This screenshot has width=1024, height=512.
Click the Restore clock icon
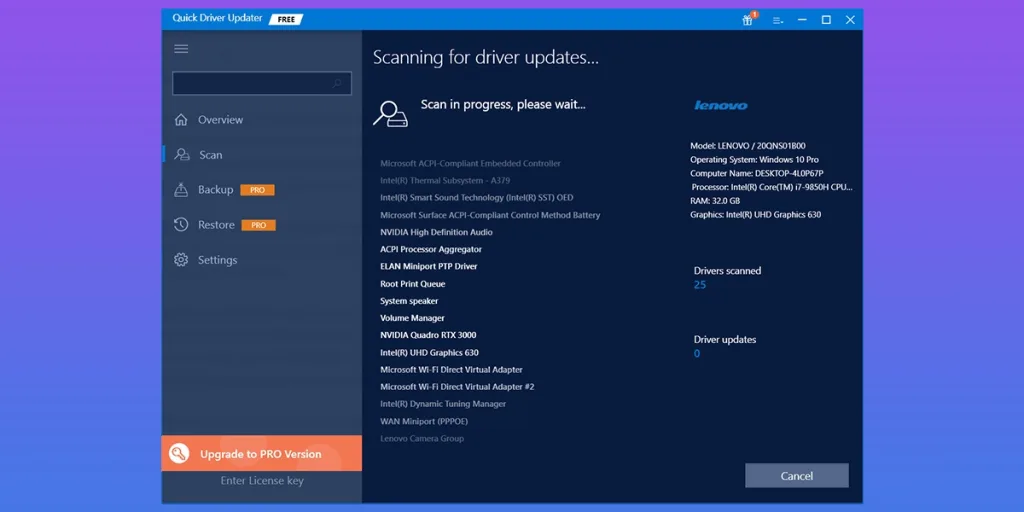181,225
